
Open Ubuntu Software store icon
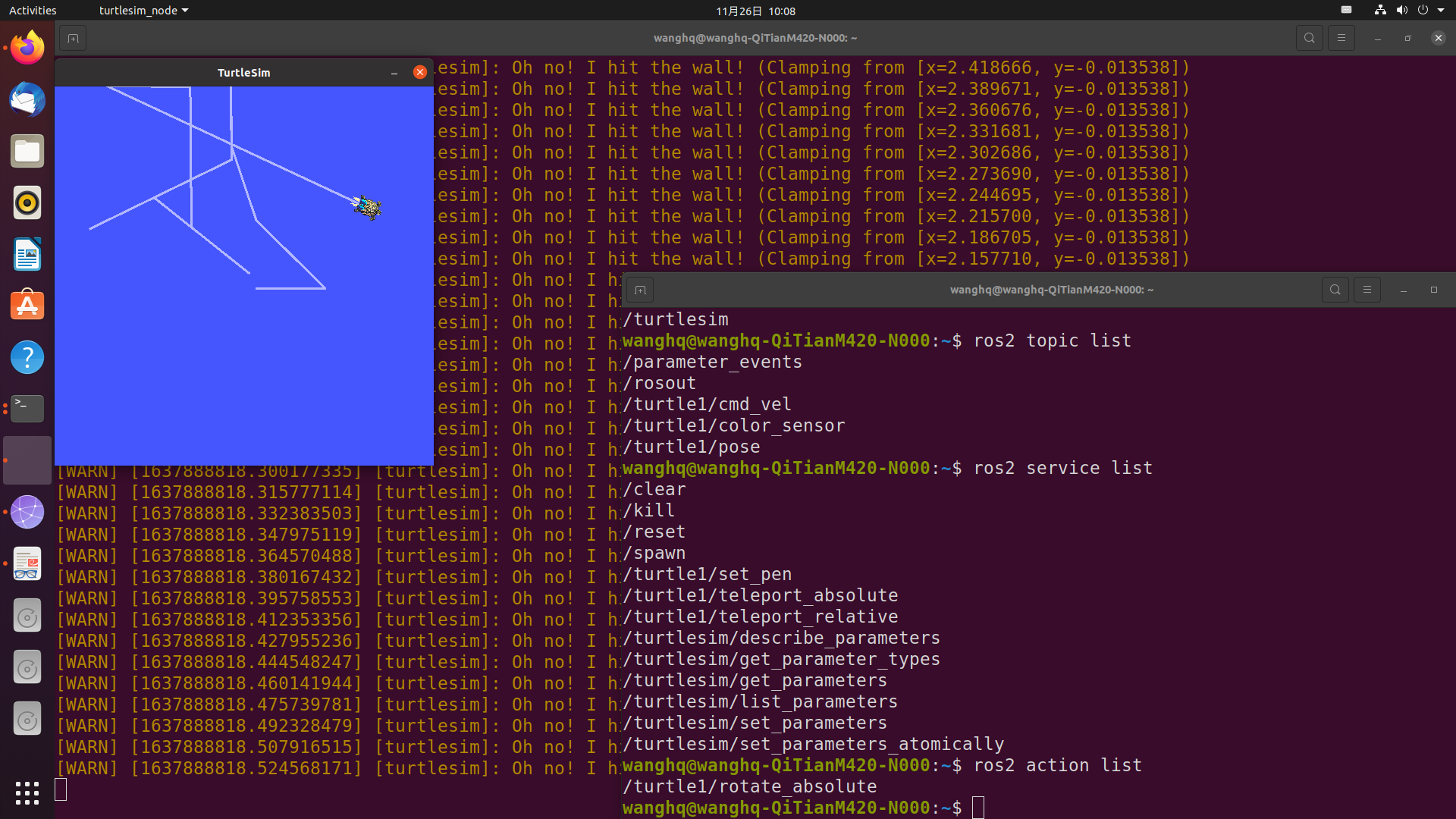pos(27,306)
